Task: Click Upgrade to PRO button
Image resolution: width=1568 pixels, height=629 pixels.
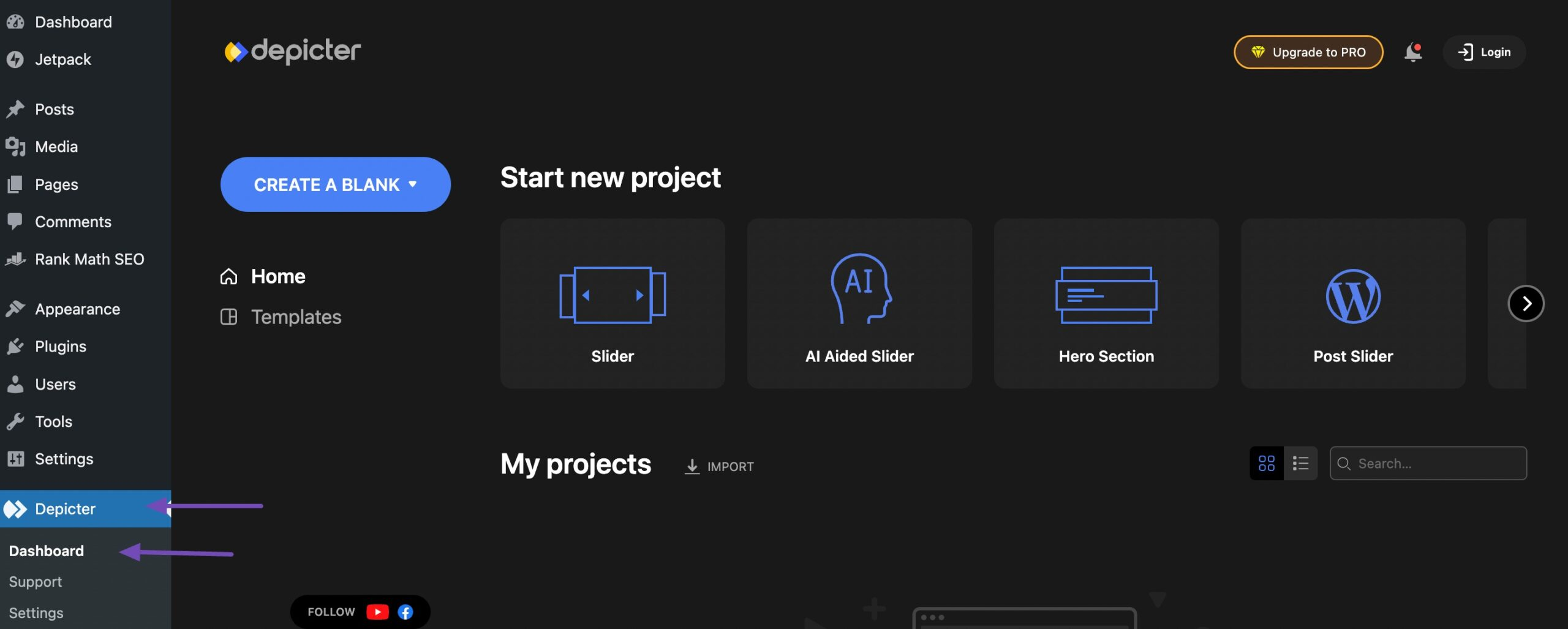Action: click(1308, 52)
